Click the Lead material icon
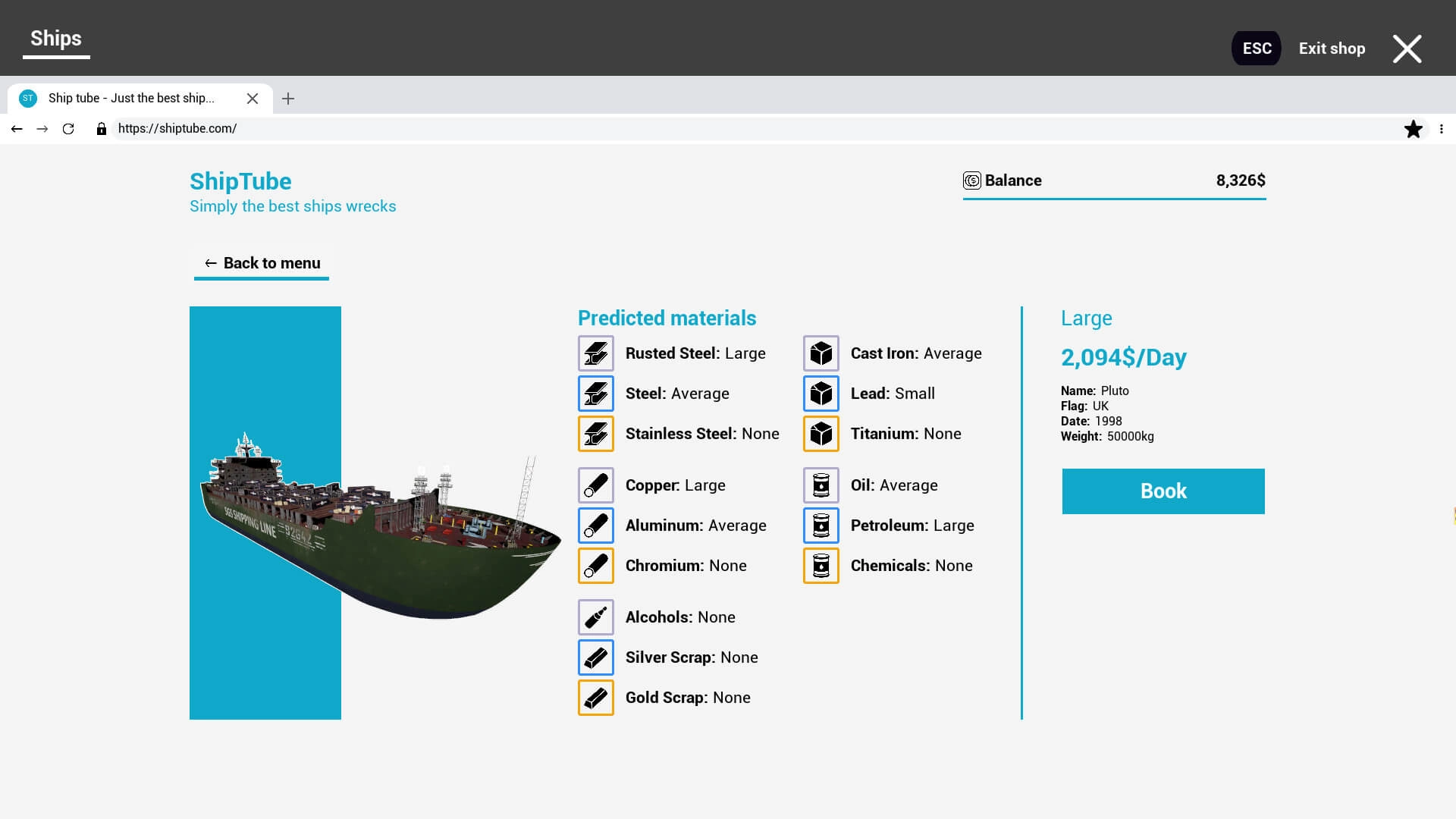 point(819,393)
